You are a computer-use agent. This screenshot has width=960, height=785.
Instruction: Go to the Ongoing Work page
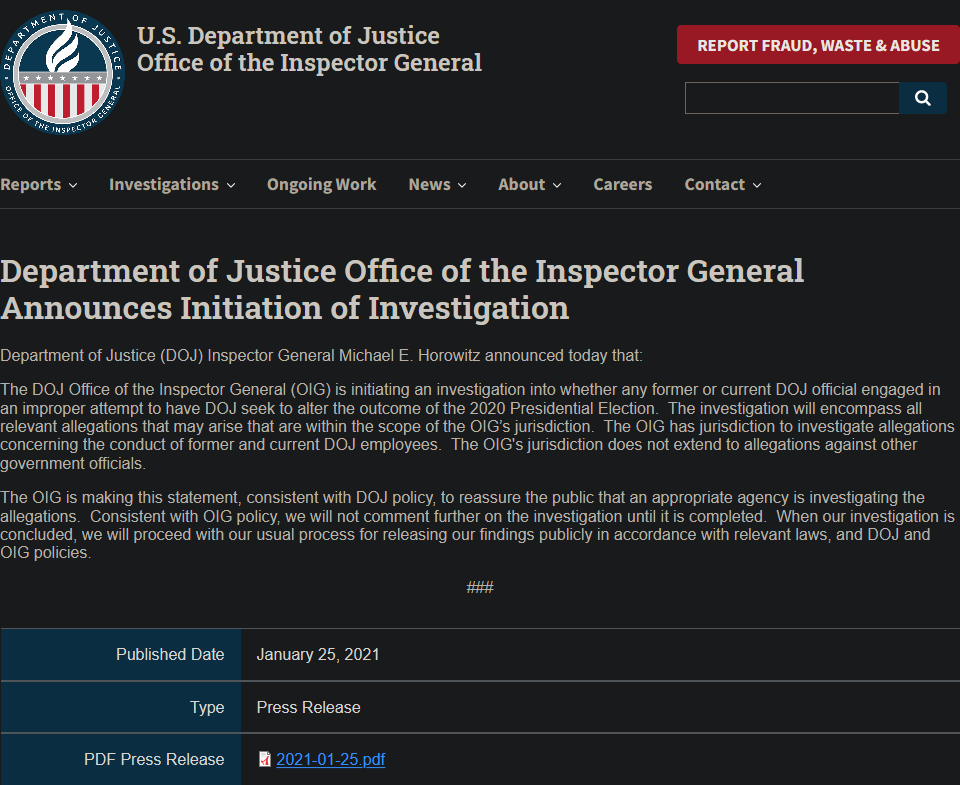(321, 184)
